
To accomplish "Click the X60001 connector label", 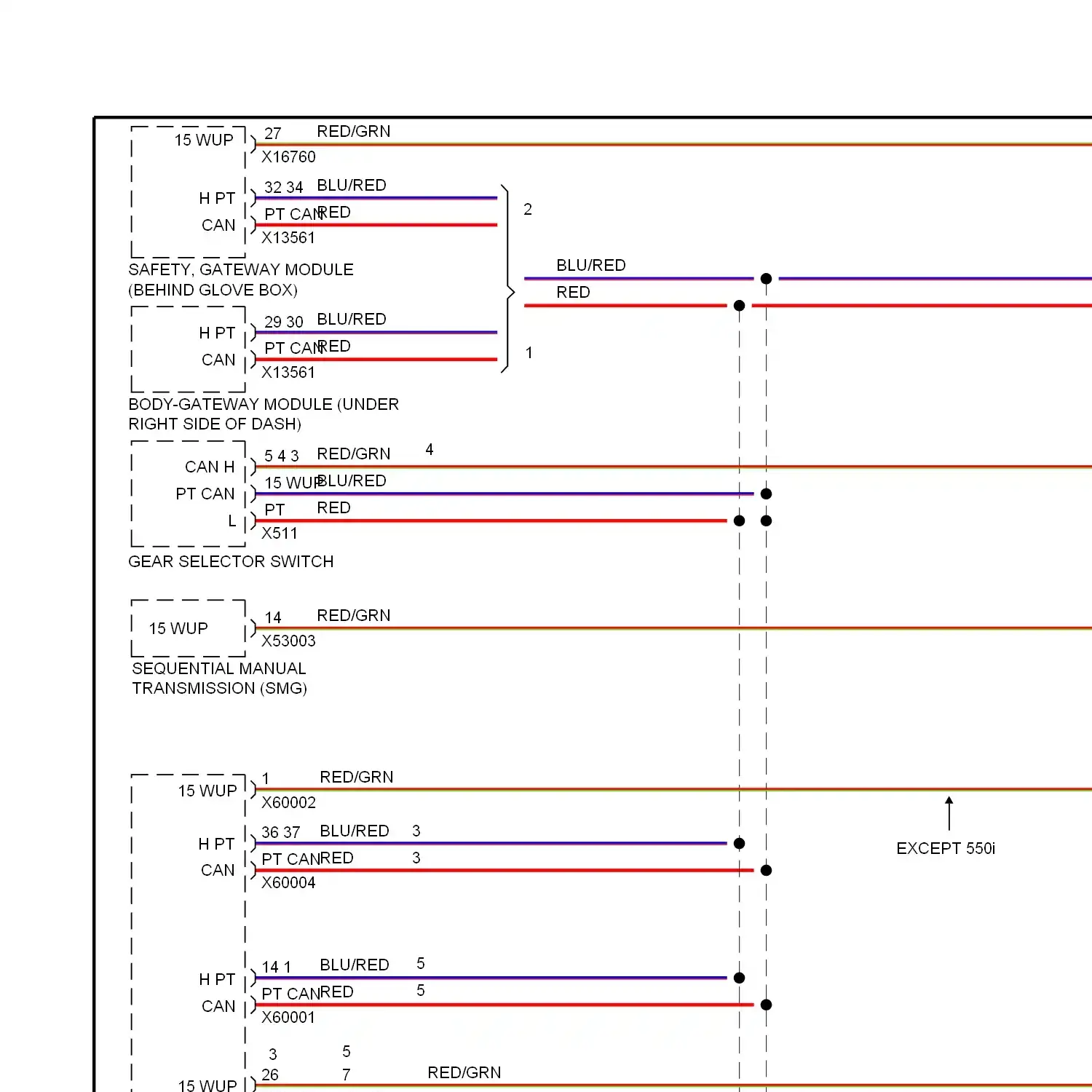I will (x=288, y=1017).
